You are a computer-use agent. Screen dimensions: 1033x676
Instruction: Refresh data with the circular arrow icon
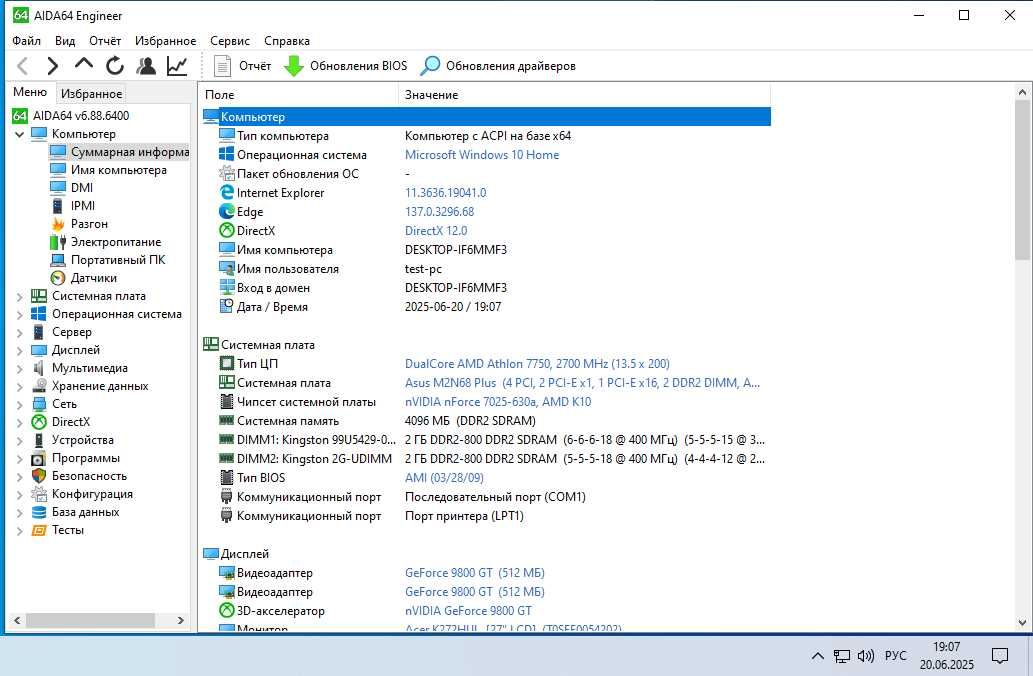click(115, 66)
